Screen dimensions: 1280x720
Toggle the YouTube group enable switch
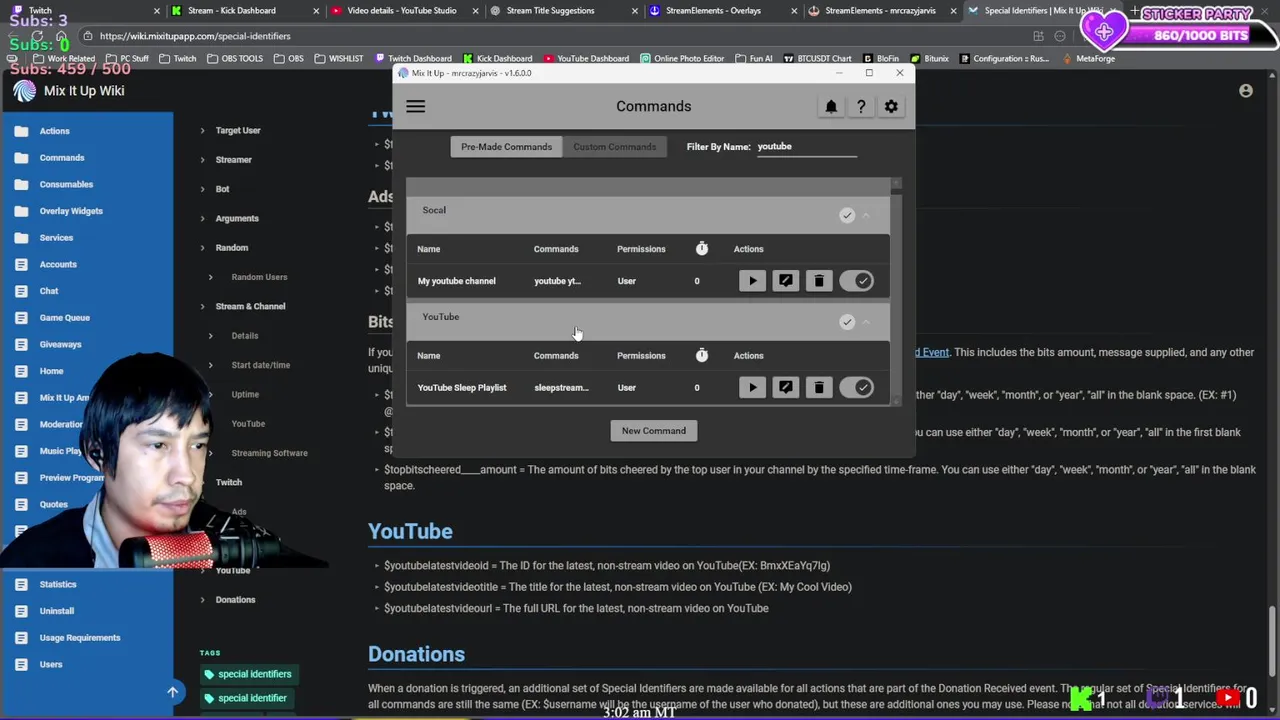tap(847, 322)
